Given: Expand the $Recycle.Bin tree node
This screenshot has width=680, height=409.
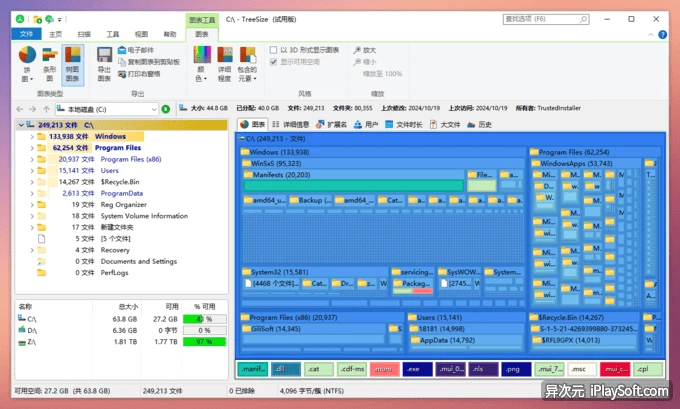Looking at the screenshot, I should coord(32,182).
